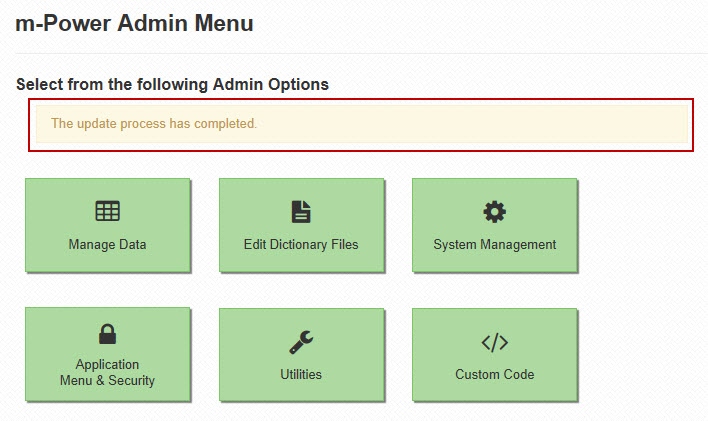This screenshot has height=421, width=708.
Task: Click the m-Power Admin Menu heading
Action: coord(134,22)
